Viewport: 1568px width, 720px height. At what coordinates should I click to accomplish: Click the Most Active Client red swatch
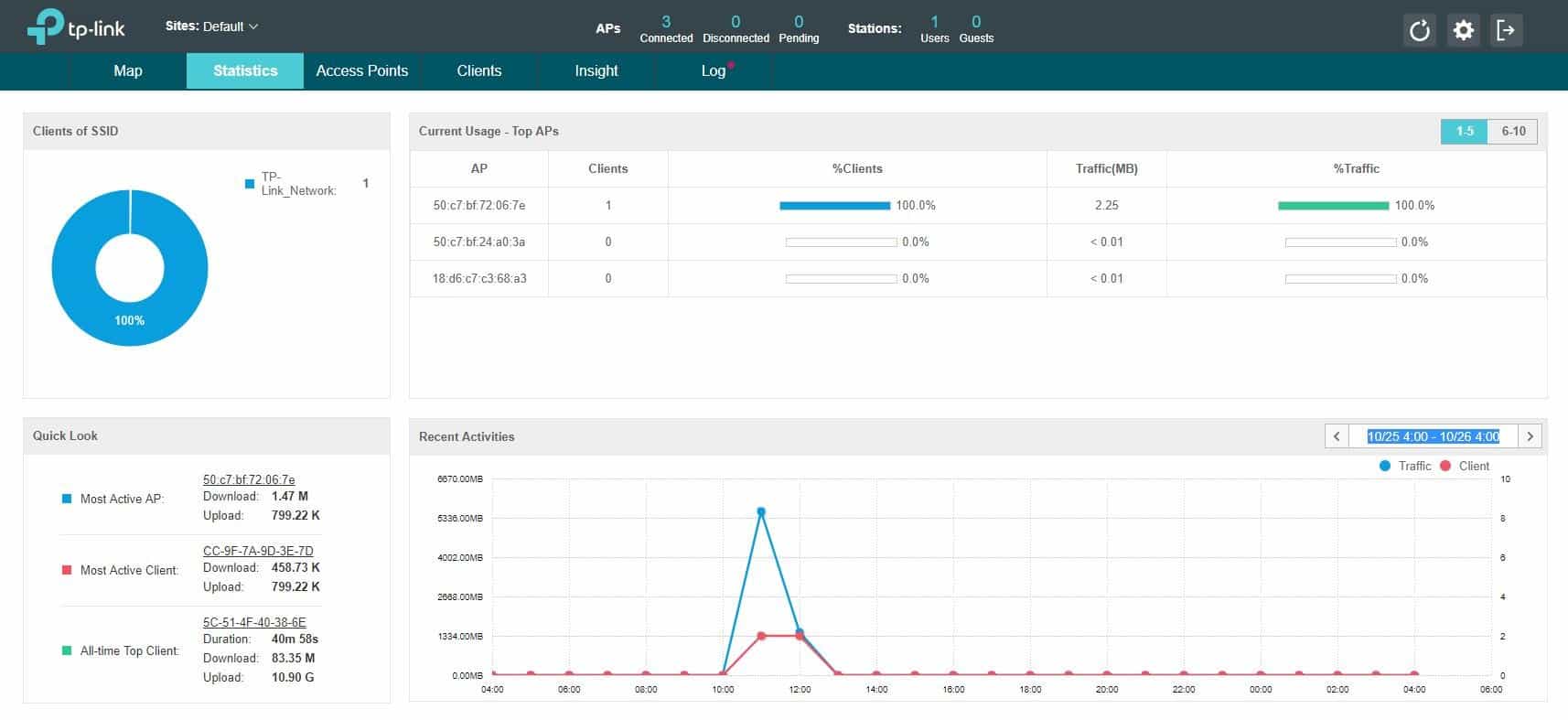point(67,570)
